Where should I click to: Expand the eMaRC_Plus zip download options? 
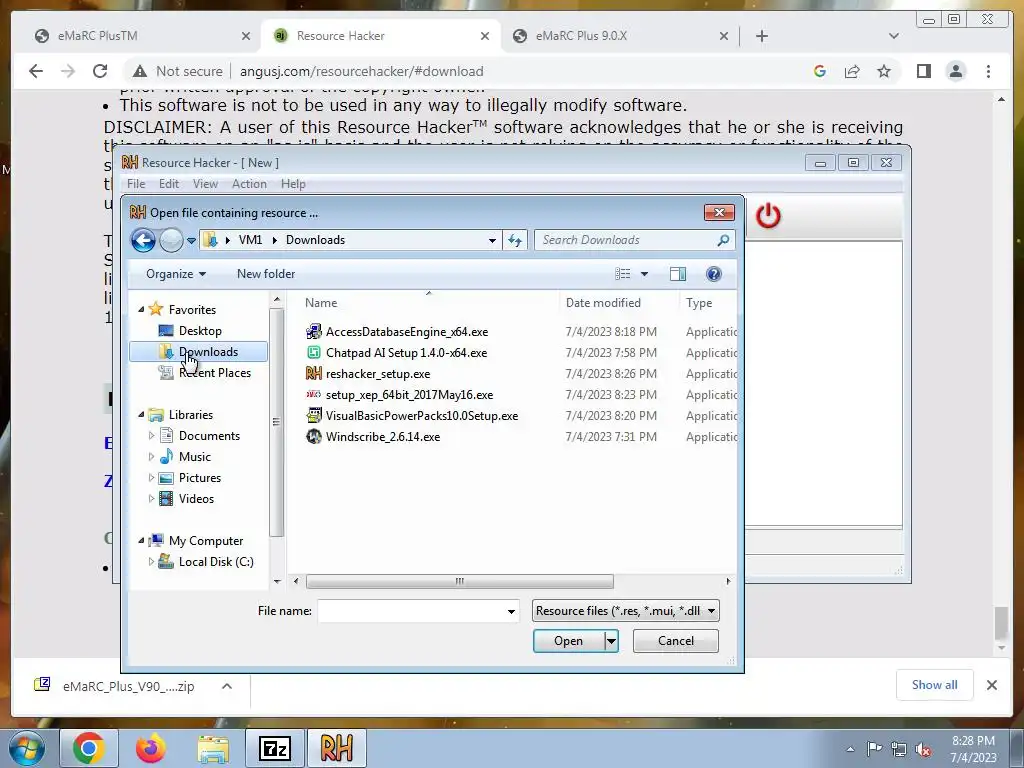[x=227, y=686]
